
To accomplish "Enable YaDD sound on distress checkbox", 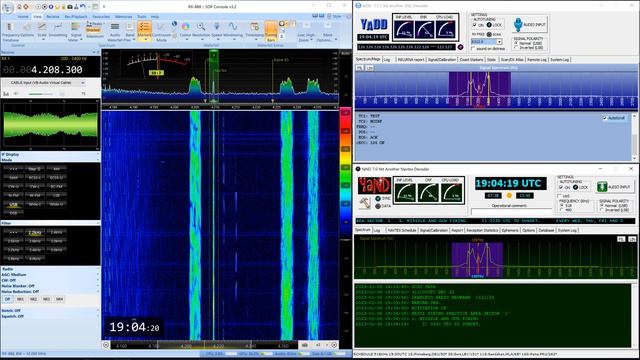I will pos(473,49).
